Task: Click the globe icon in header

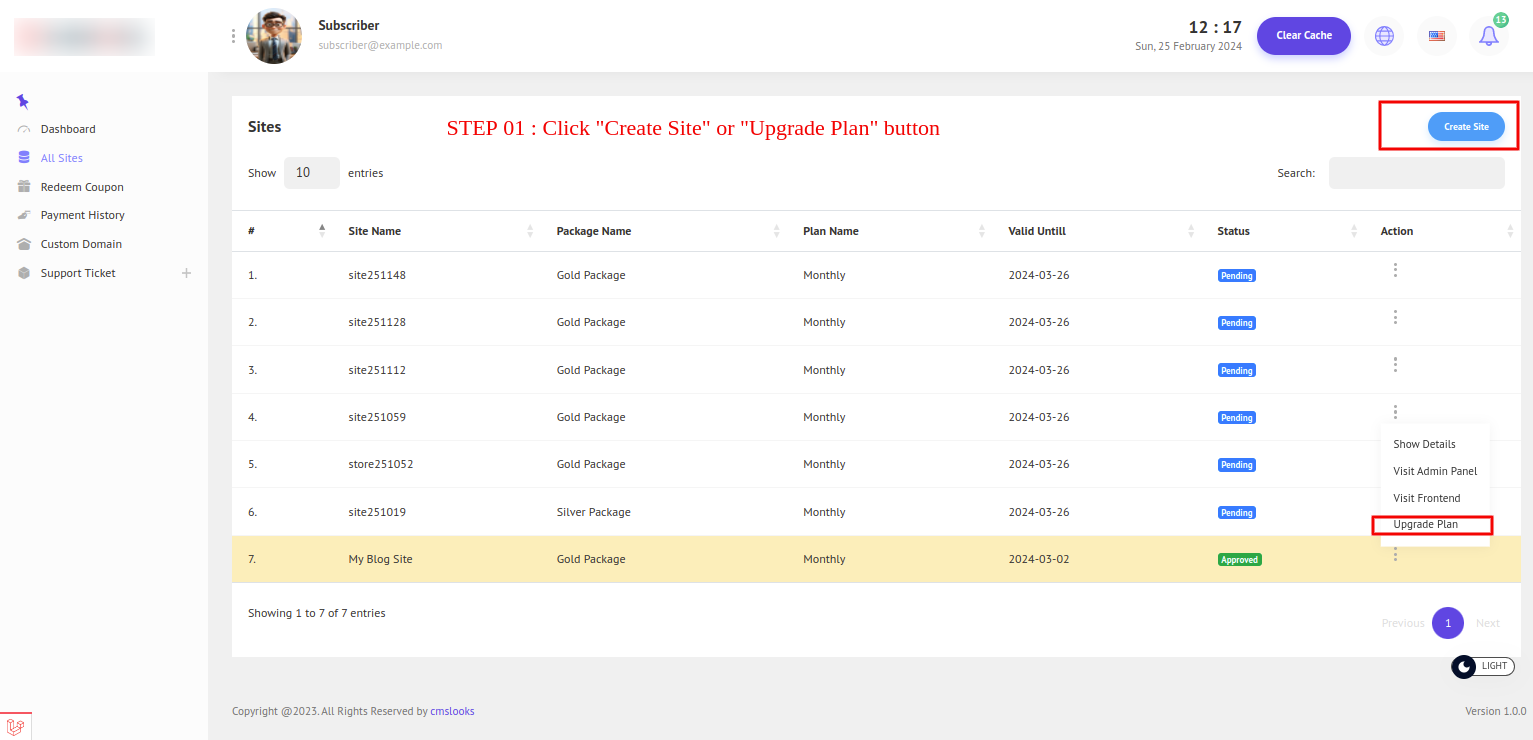Action: [1384, 36]
